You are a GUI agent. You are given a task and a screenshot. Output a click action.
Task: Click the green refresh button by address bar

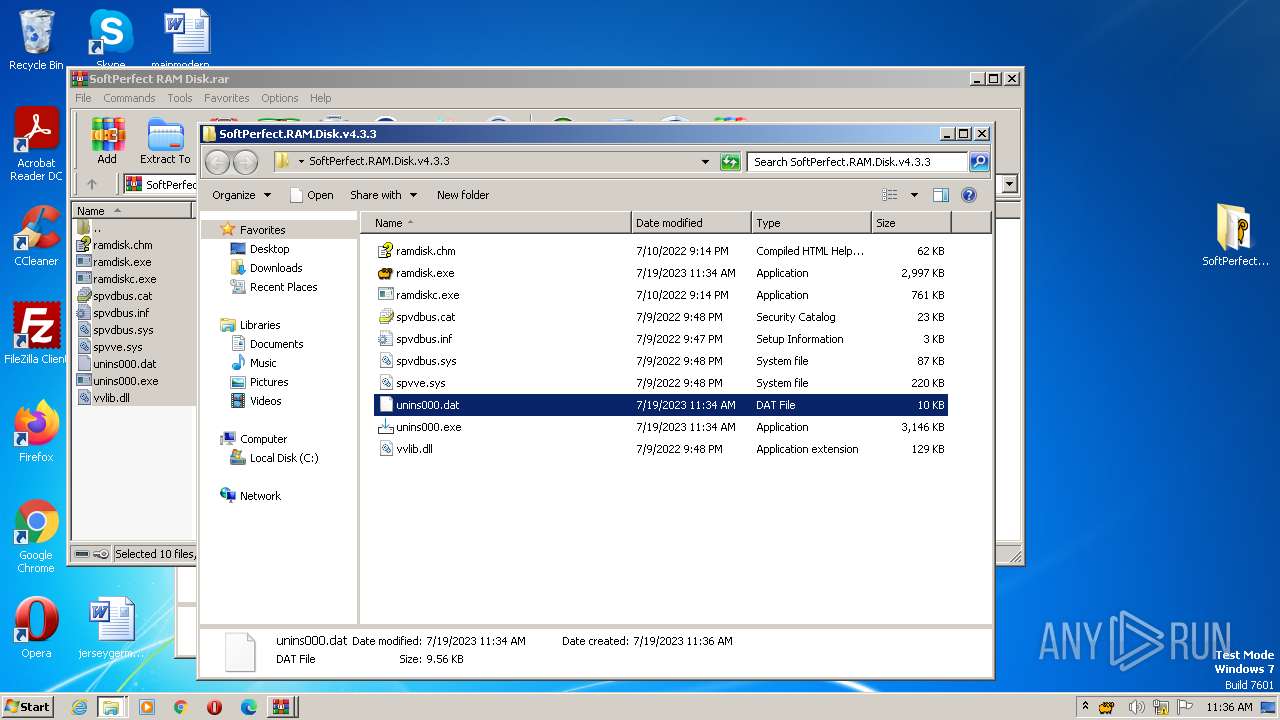(x=730, y=161)
